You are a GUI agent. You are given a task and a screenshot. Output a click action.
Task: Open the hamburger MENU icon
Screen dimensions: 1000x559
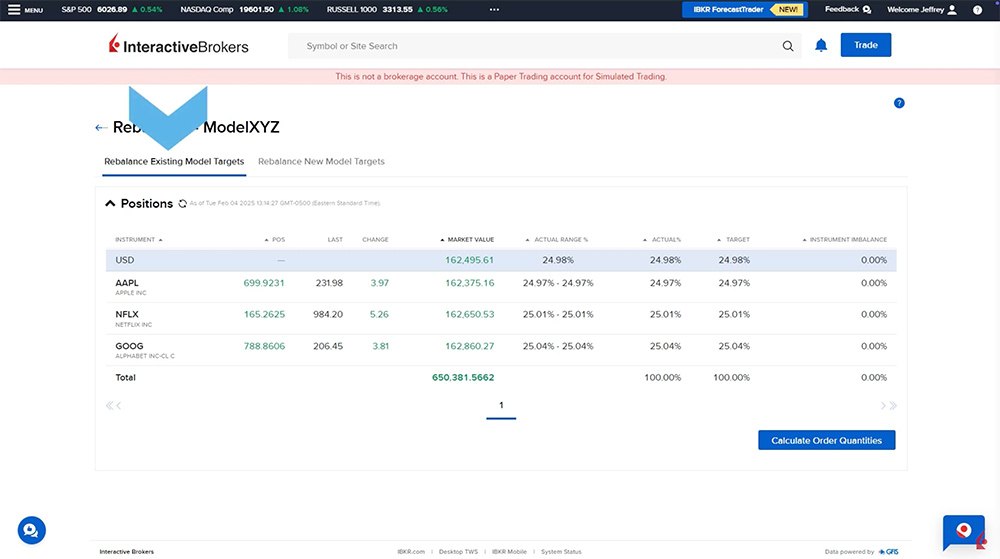(x=14, y=10)
